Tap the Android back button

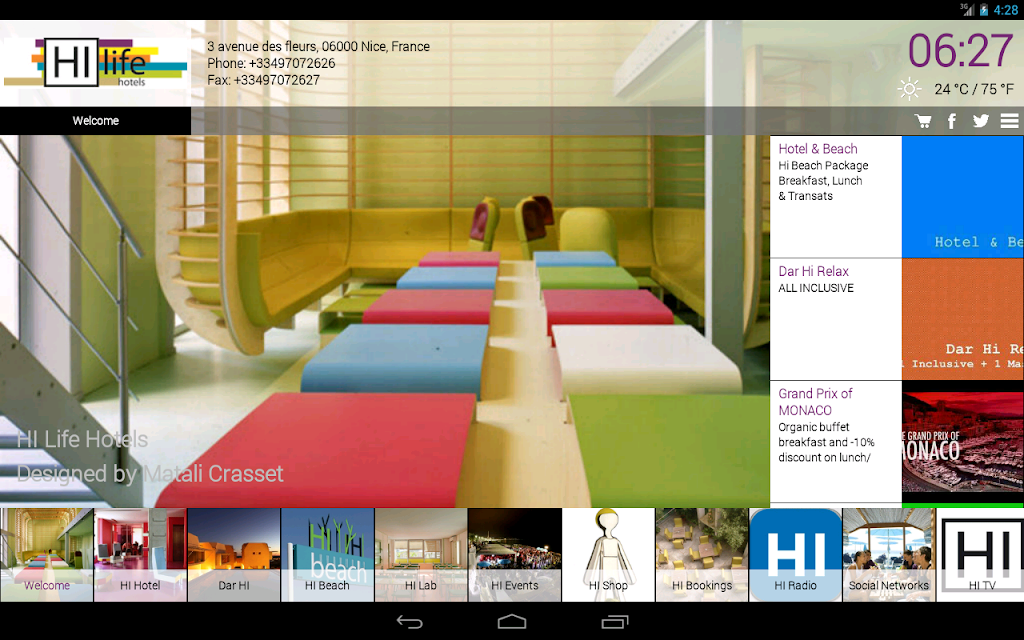coord(409,622)
